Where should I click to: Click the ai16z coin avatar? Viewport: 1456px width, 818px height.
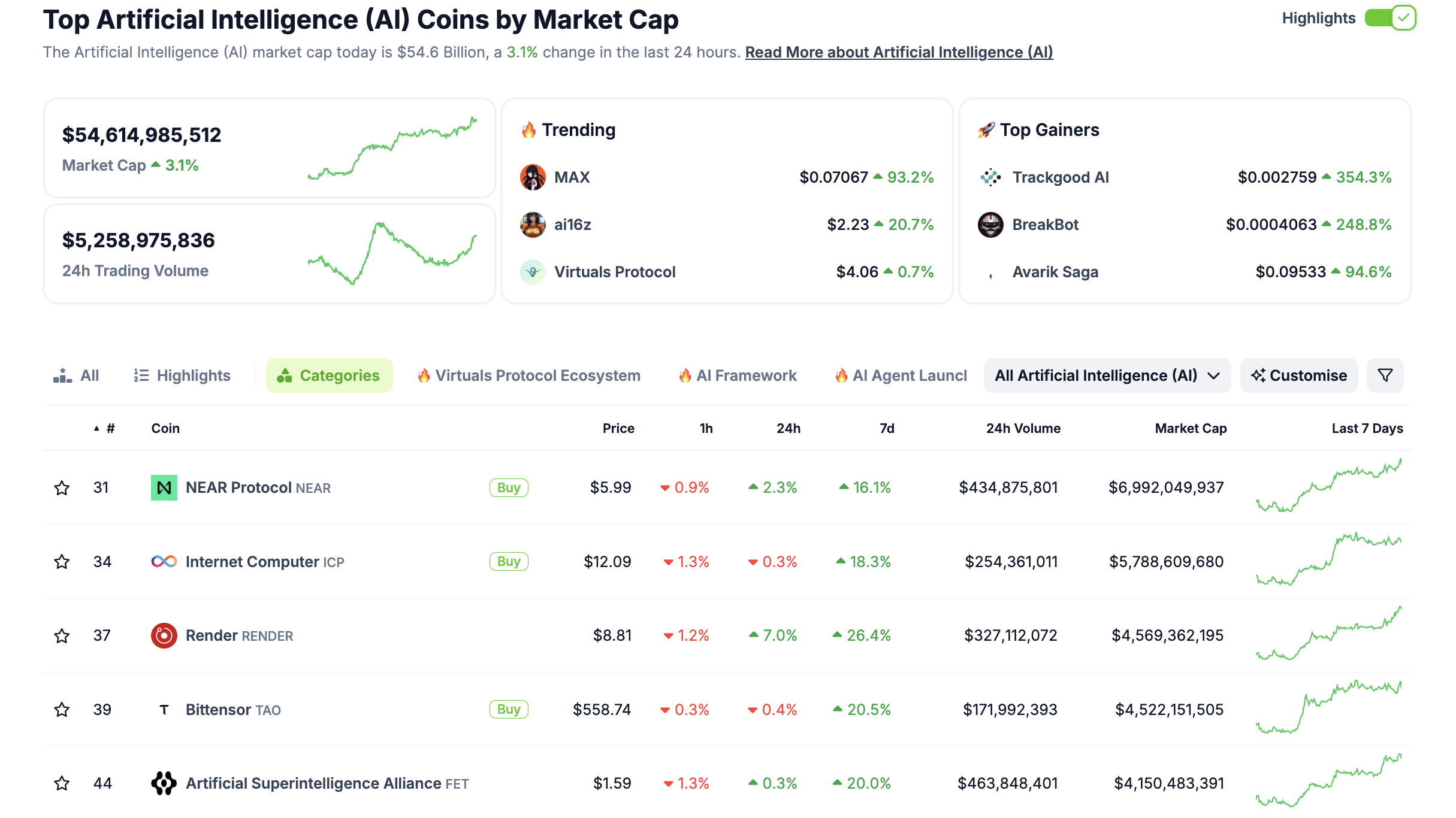point(533,225)
